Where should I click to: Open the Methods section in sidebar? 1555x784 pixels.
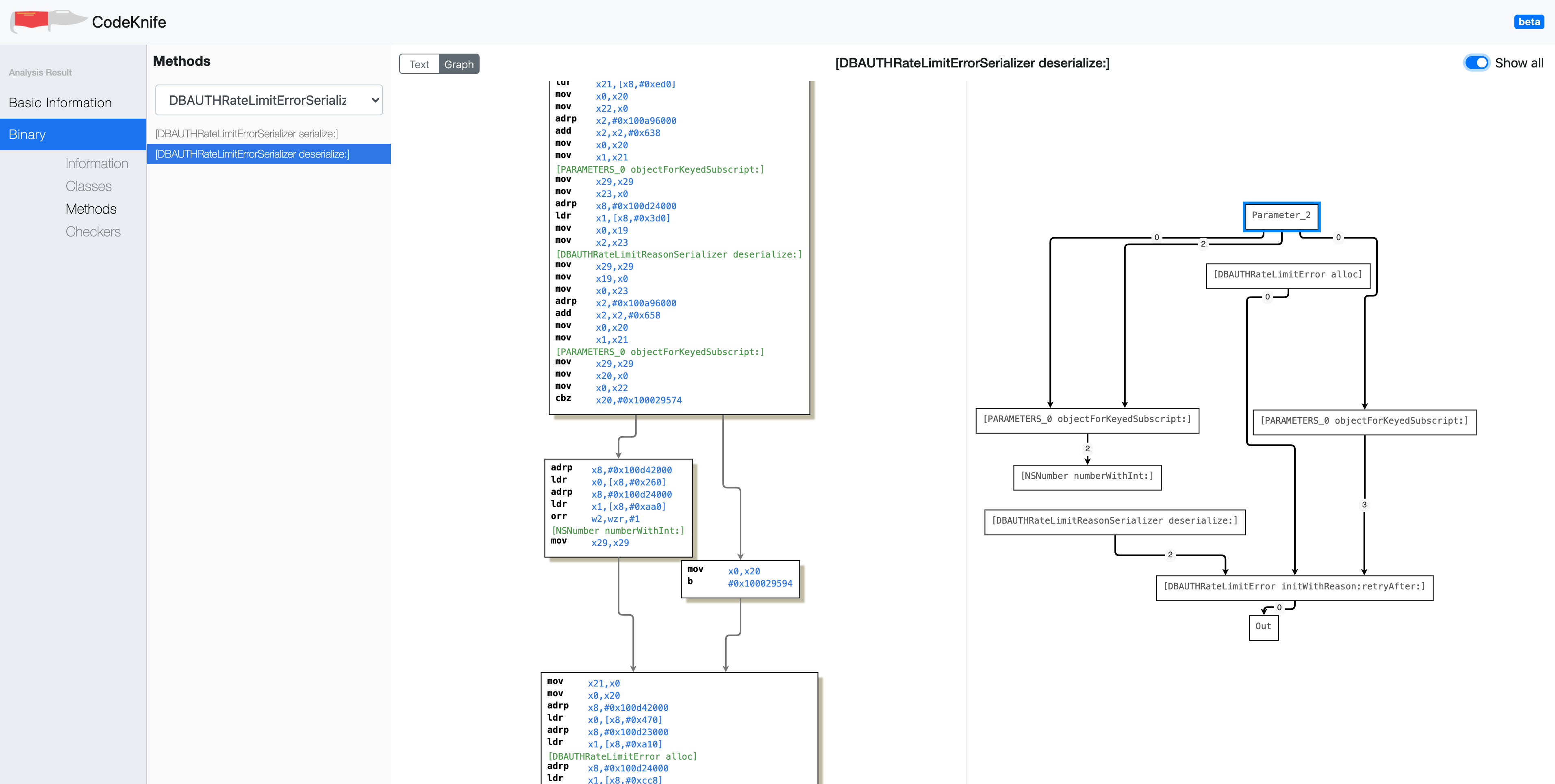click(90, 209)
